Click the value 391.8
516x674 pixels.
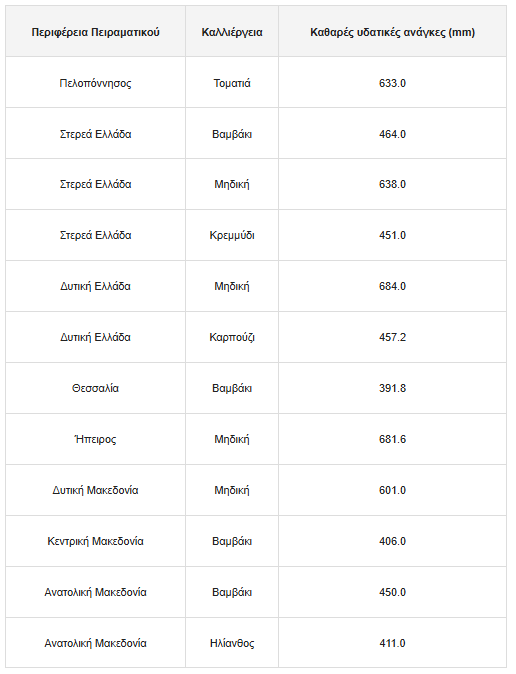(392, 388)
